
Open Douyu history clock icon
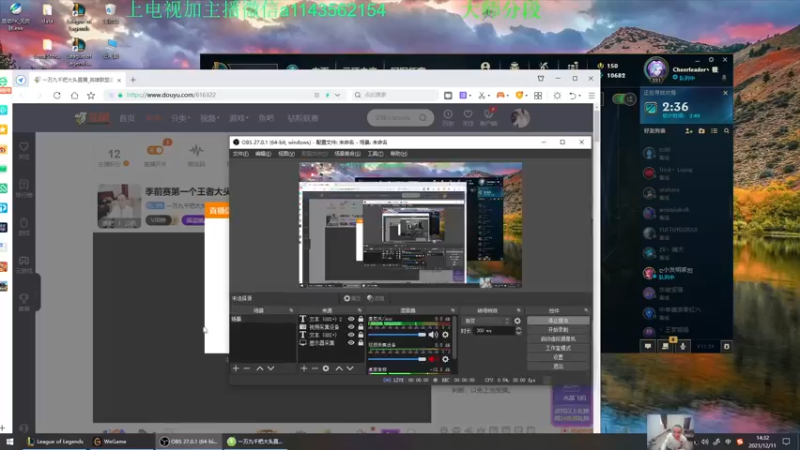pos(448,114)
